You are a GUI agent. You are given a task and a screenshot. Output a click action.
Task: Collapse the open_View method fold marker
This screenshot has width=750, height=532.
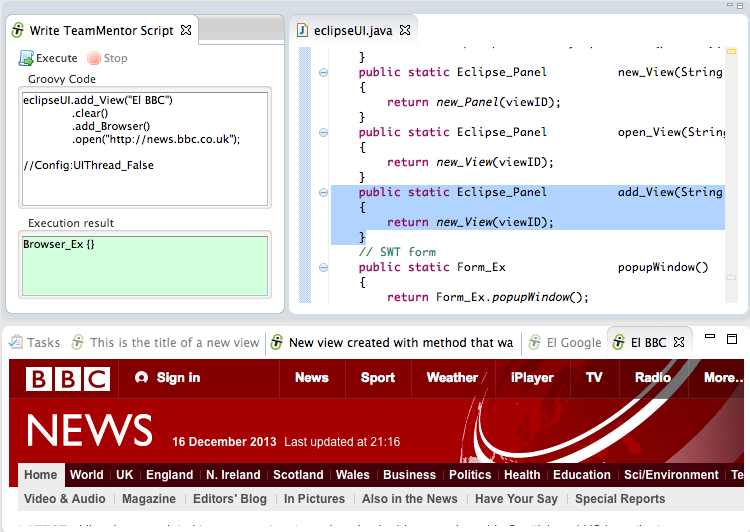click(323, 132)
